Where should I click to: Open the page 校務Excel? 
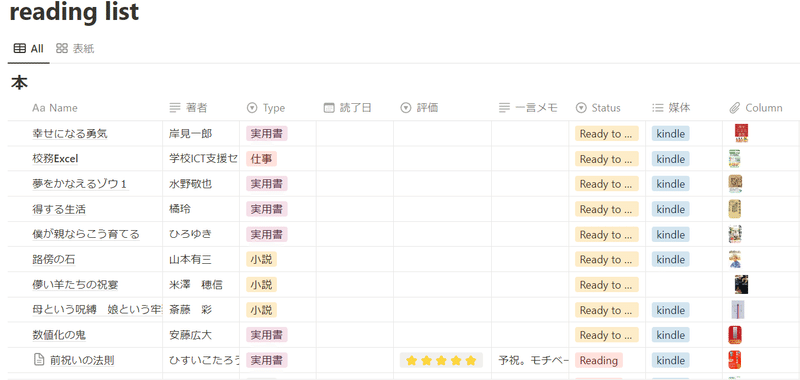click(55, 159)
